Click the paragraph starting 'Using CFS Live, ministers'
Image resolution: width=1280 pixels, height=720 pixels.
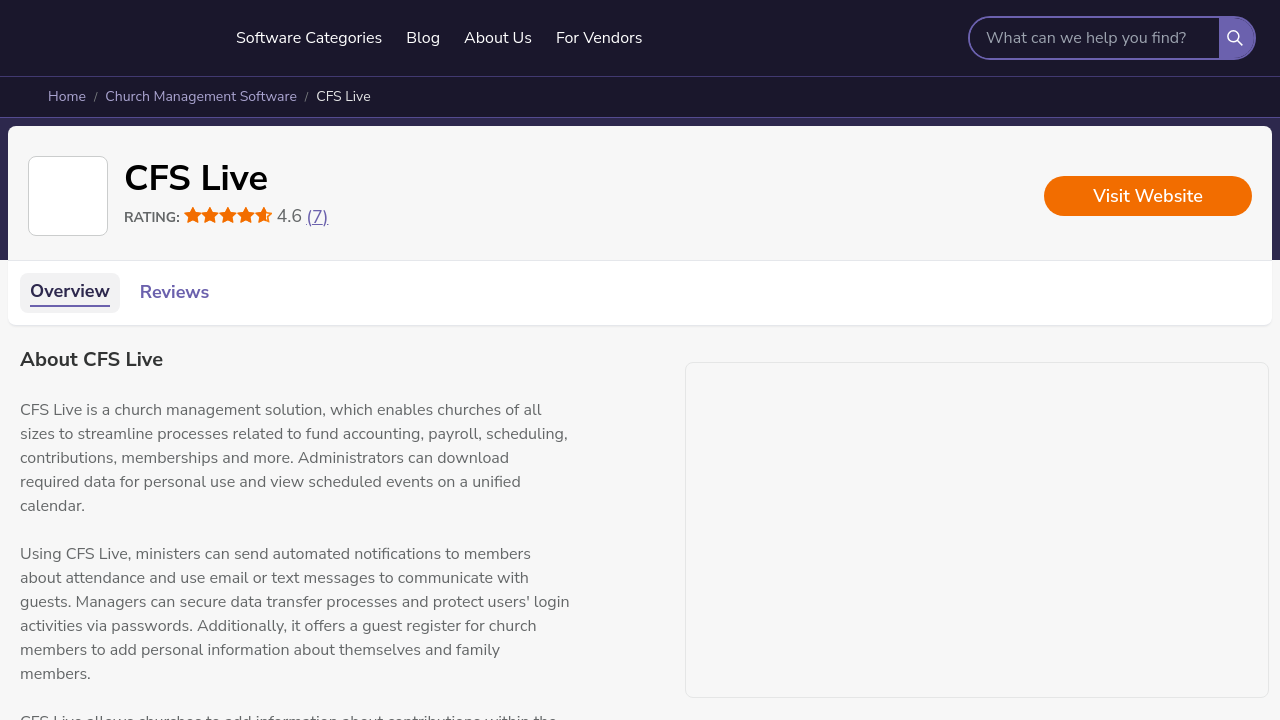click(x=295, y=614)
